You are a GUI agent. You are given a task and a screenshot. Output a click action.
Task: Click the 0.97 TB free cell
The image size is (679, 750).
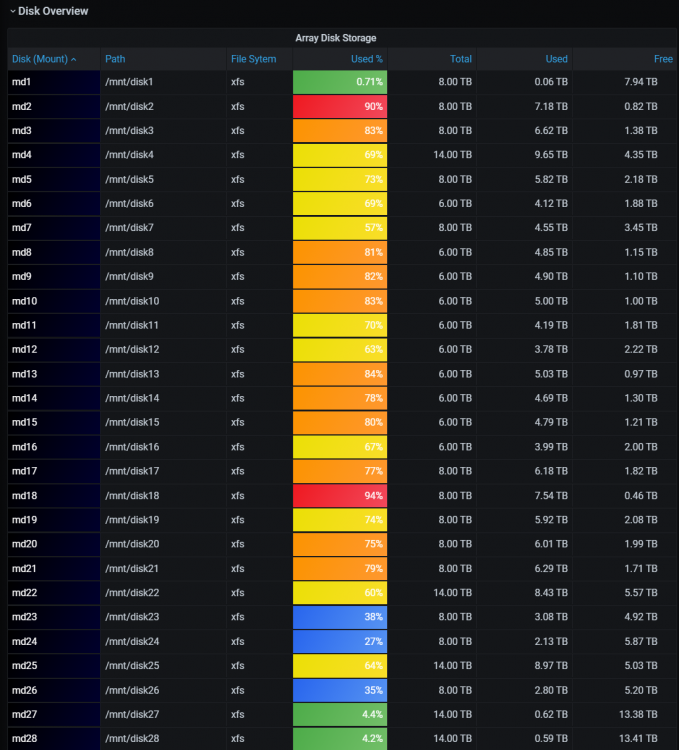[x=625, y=374]
